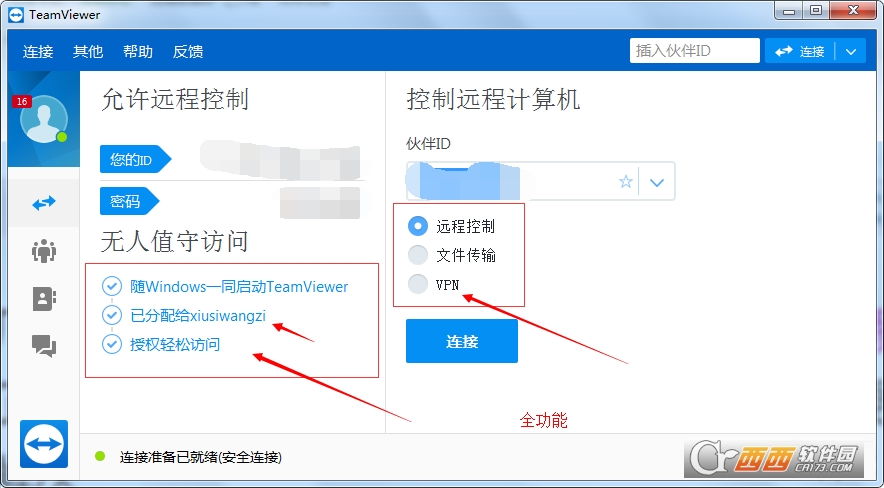Expand the partner ID dropdown chevron

click(657, 182)
